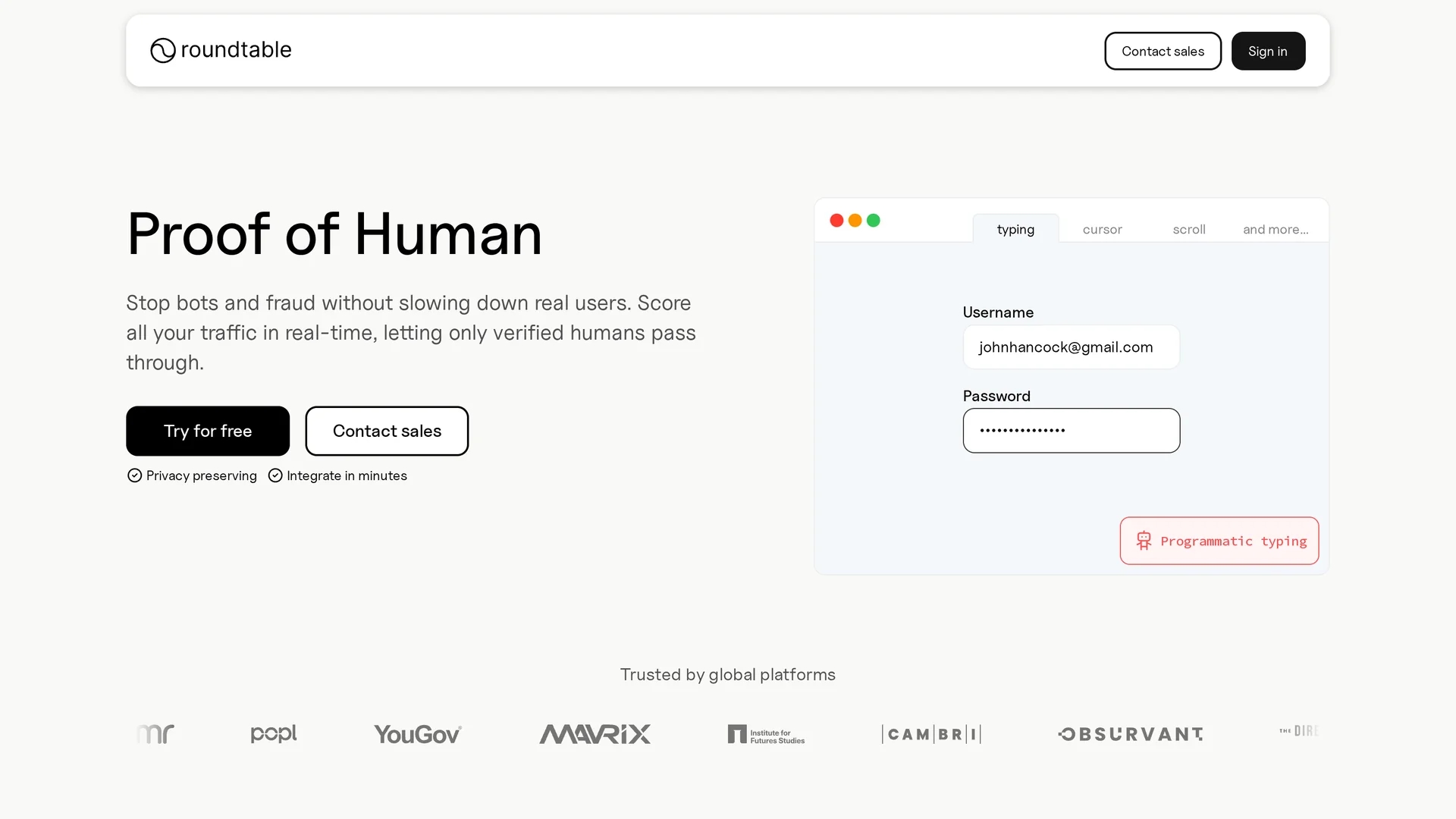The width and height of the screenshot is (1456, 819).
Task: Click the Privacy preserving checkmark icon
Action: tap(134, 475)
